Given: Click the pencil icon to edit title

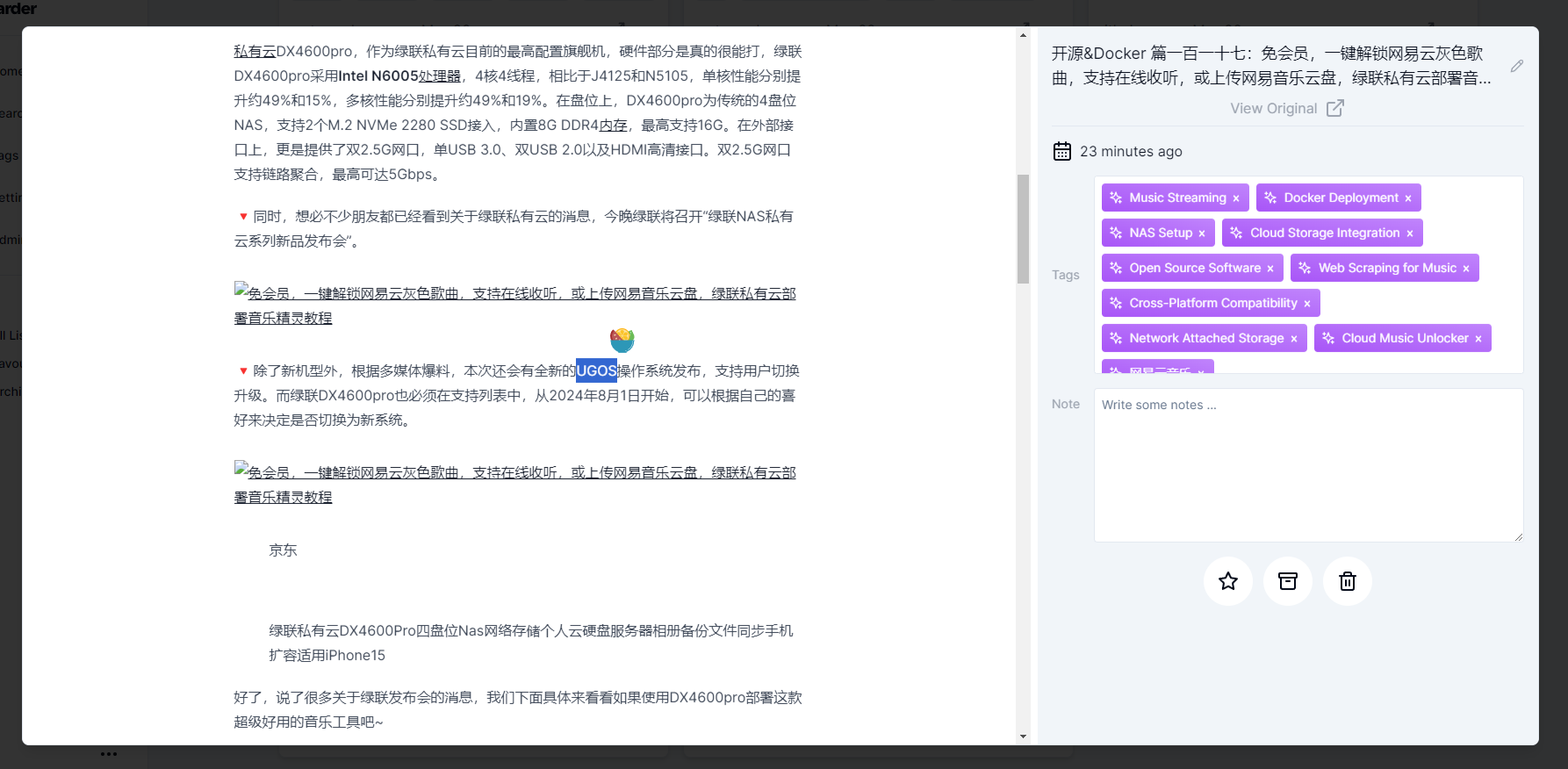Looking at the screenshot, I should click(1516, 66).
